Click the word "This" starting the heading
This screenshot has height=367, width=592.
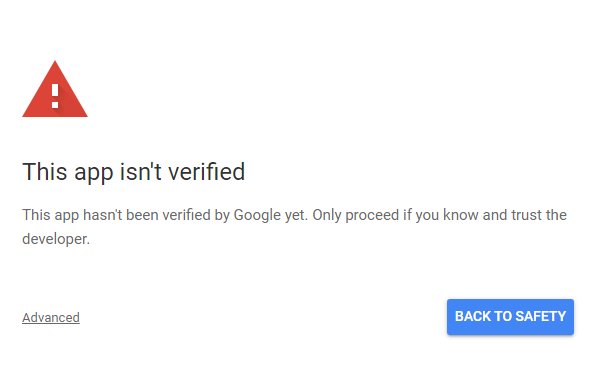(x=45, y=172)
